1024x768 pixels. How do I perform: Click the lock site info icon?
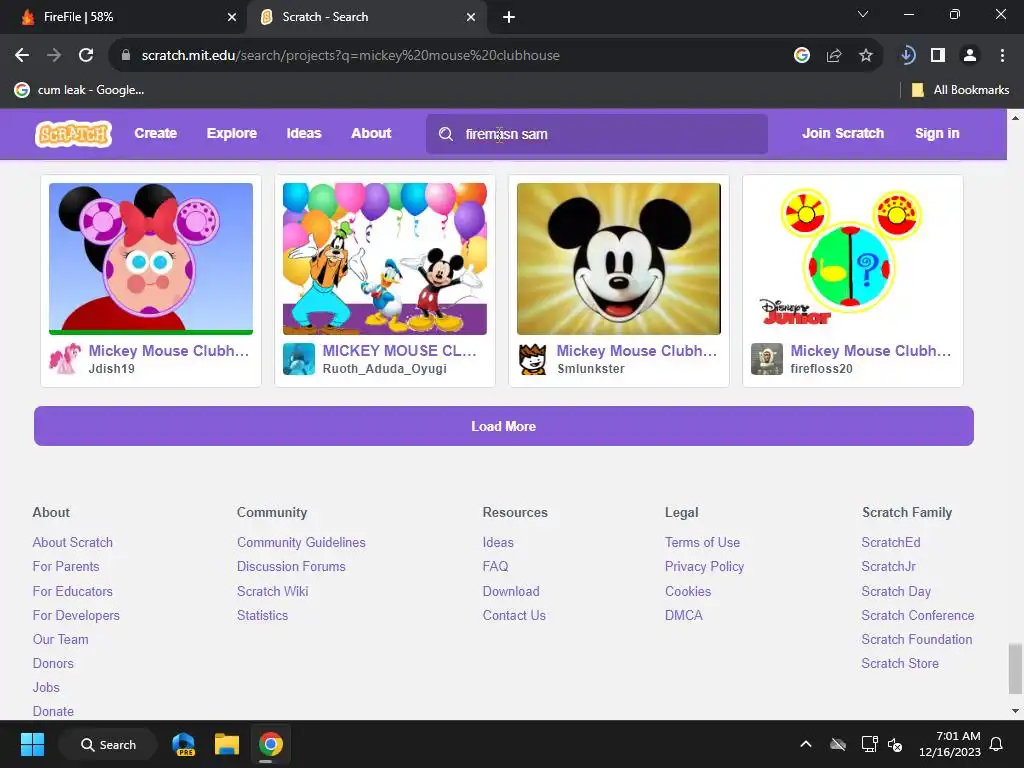coord(126,56)
